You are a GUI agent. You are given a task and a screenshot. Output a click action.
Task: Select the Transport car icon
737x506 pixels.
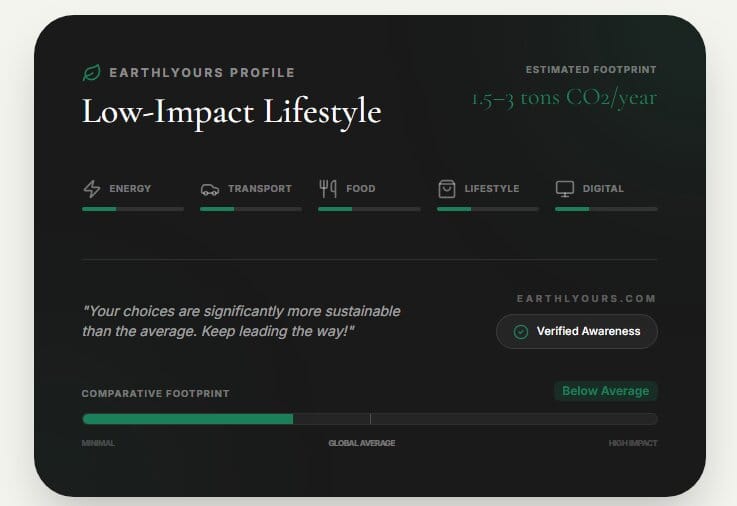pos(209,188)
